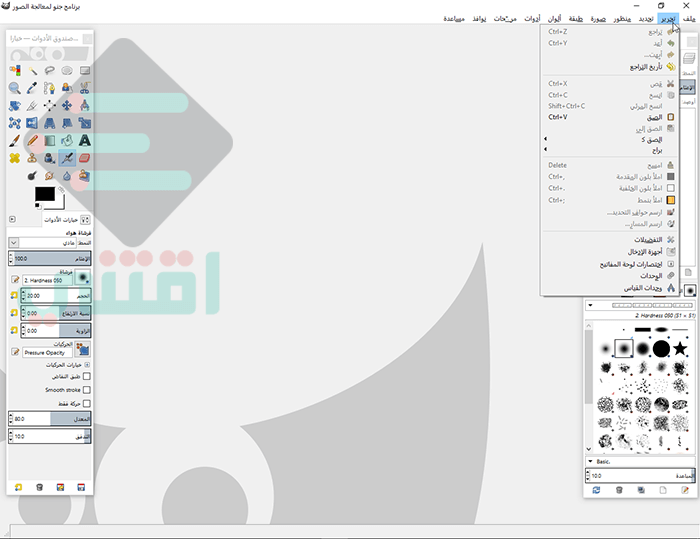The width and height of the screenshot is (700, 539).
Task: Select the Flip tool
Action: [32, 123]
